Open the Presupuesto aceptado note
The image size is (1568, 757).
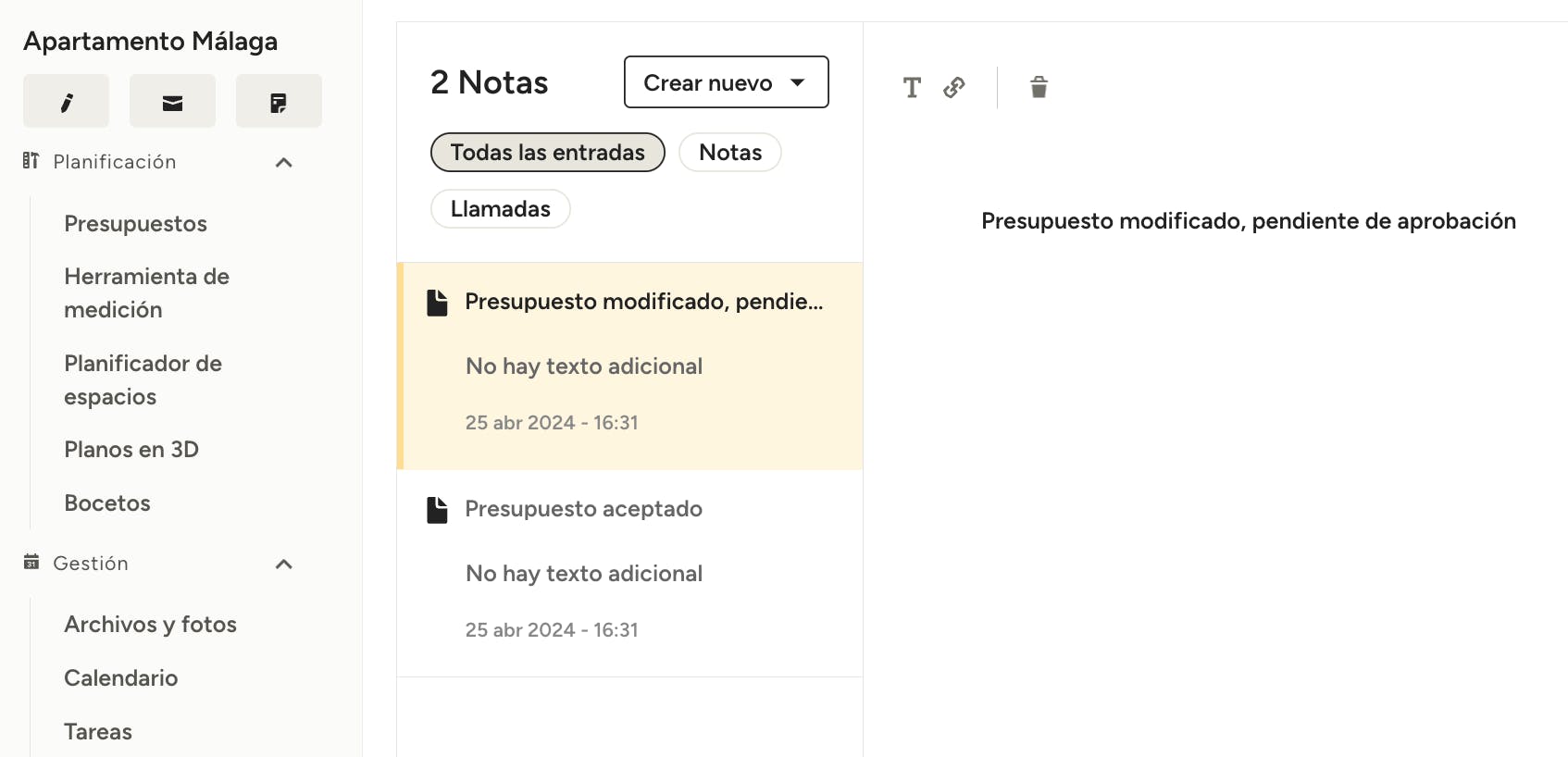629,573
